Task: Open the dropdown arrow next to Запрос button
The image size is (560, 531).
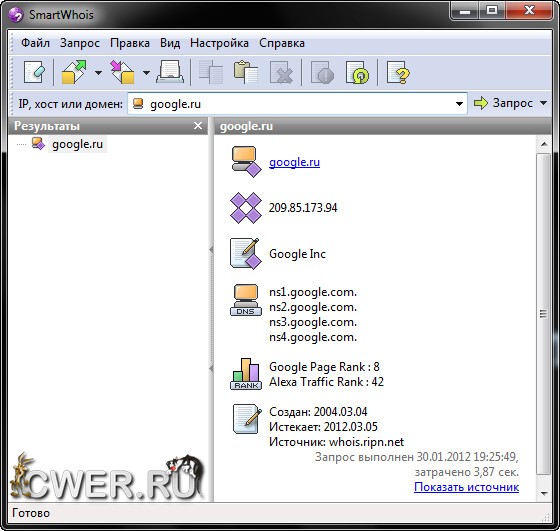Action: (543, 103)
